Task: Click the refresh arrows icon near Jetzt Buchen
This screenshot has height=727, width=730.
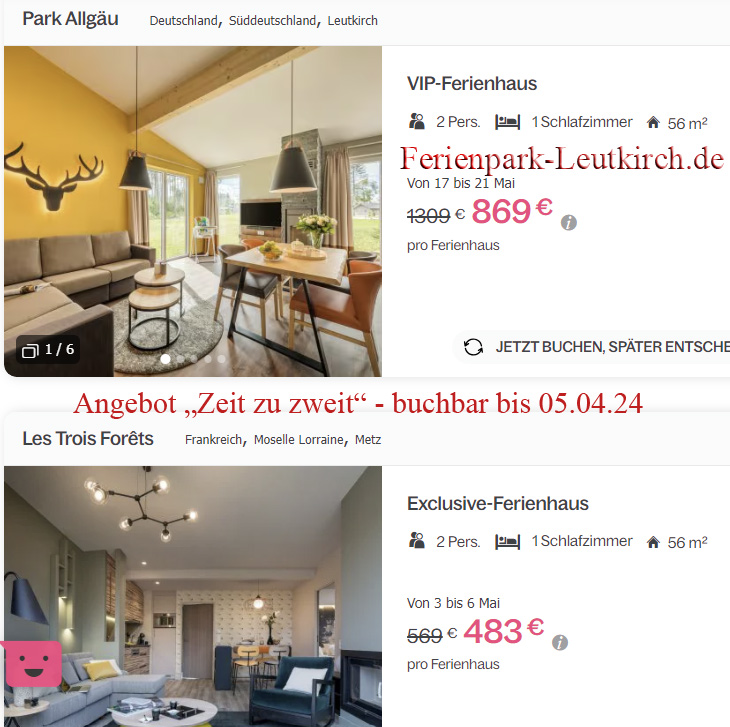Action: click(x=473, y=347)
